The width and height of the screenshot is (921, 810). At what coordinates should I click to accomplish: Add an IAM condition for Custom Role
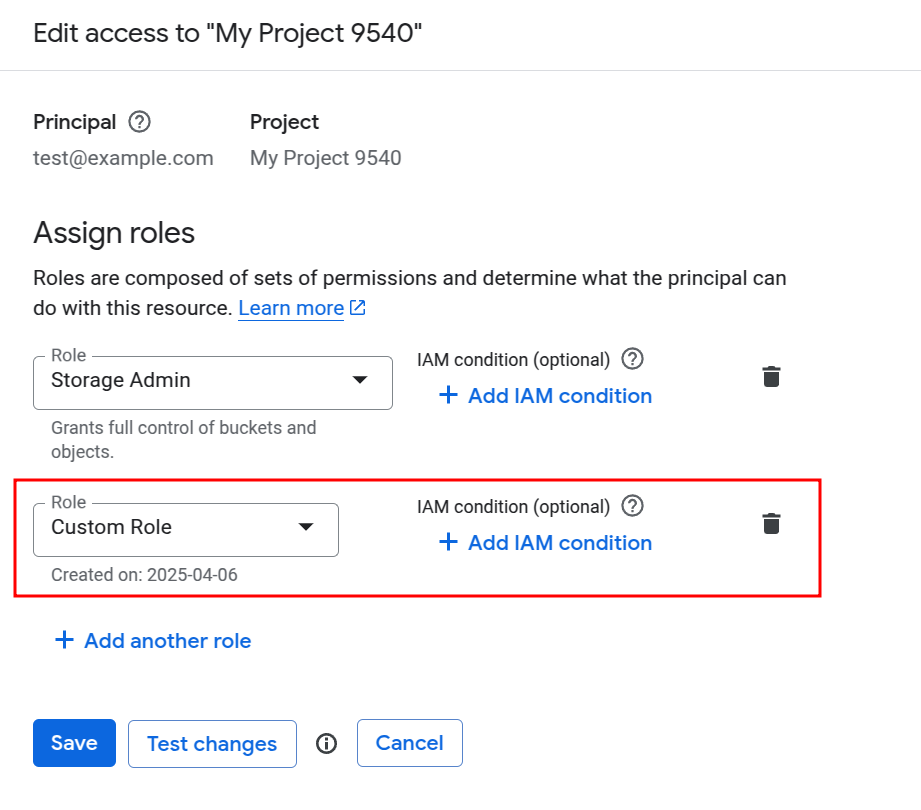tap(559, 542)
